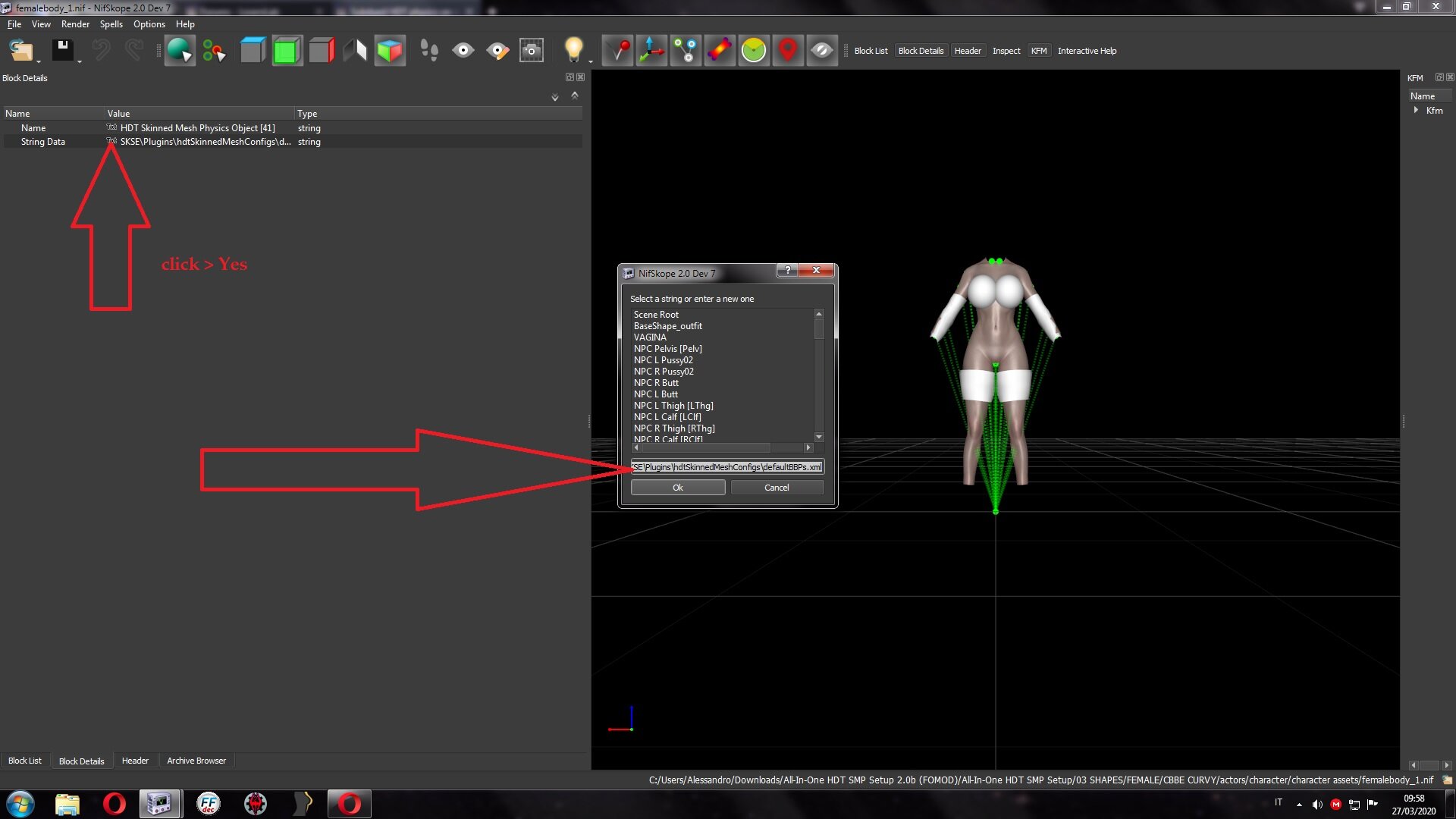Toggle Block List in the top toolbar
This screenshot has height=819, width=1456.
[871, 51]
